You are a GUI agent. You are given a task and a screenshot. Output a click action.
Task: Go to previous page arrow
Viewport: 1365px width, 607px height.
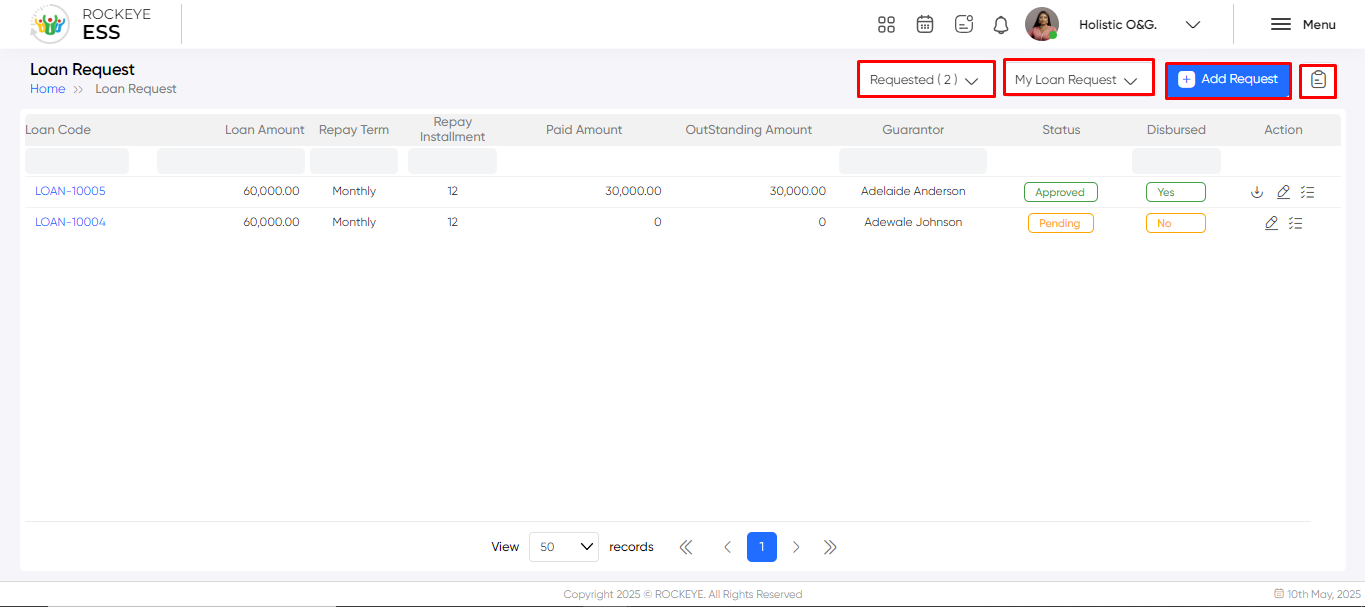(x=727, y=547)
